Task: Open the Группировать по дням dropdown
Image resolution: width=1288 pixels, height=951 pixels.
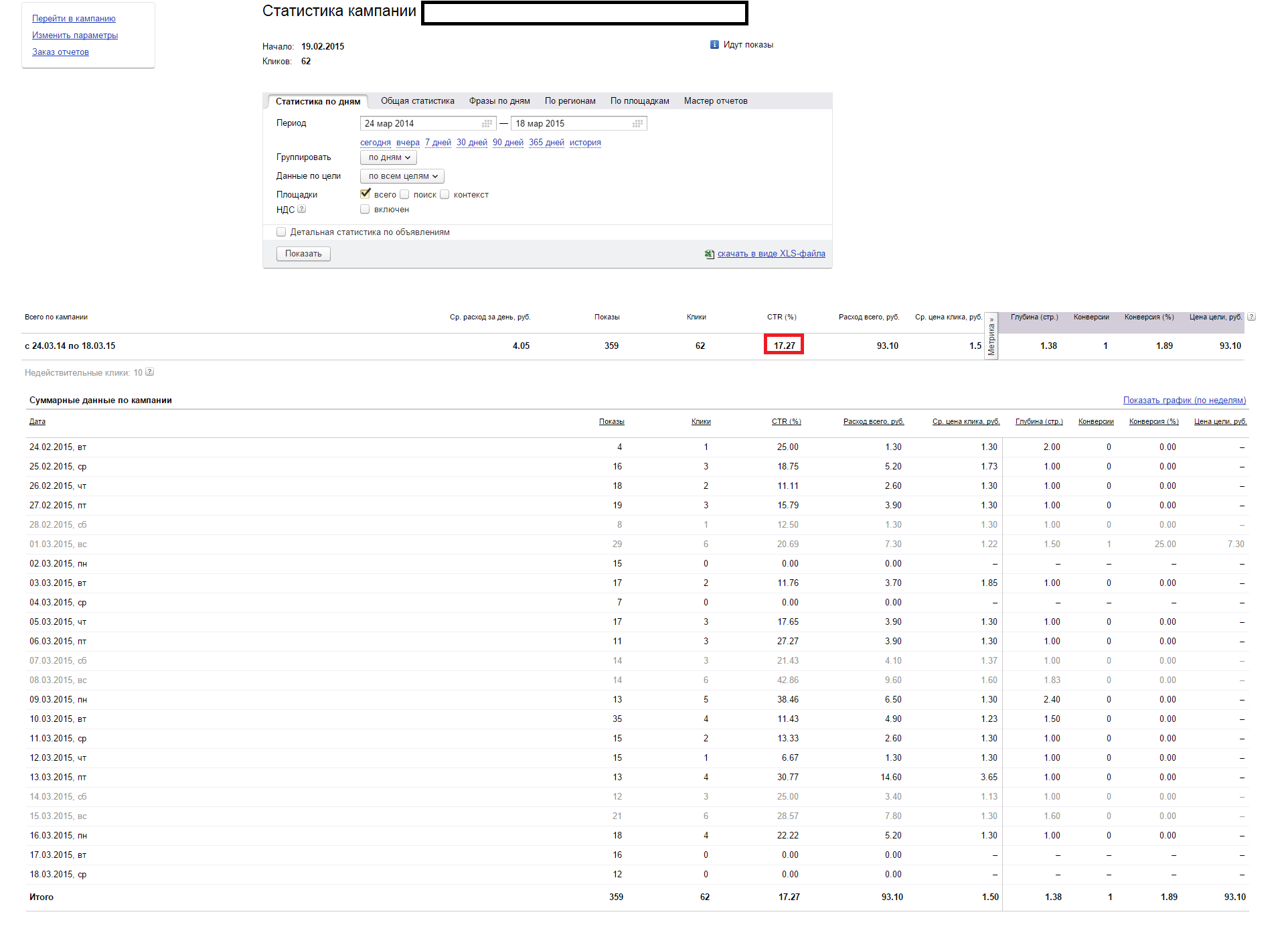Action: [388, 157]
